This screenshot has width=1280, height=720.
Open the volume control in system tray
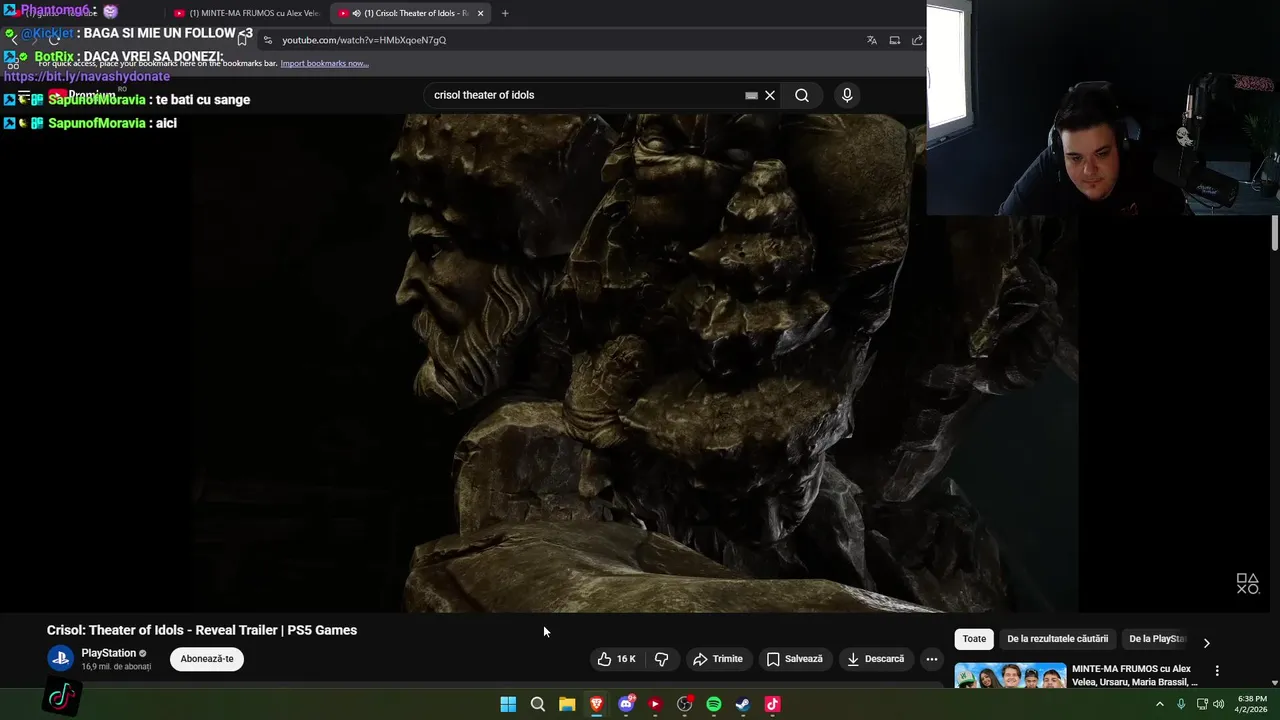click(x=1219, y=704)
